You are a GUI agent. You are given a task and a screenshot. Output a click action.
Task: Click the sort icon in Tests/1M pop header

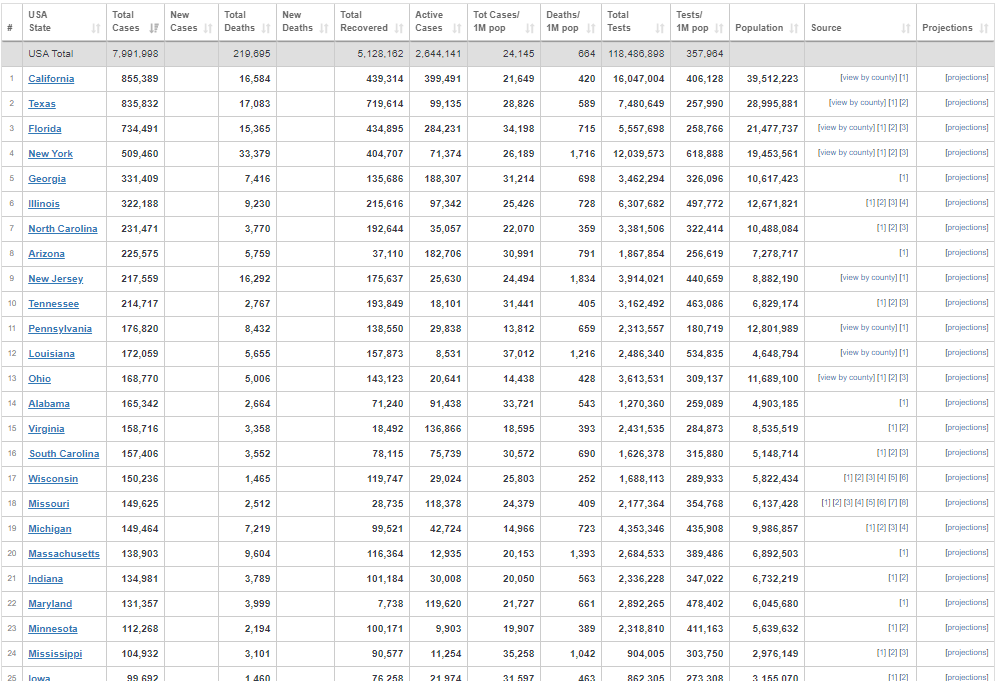[x=719, y=28]
